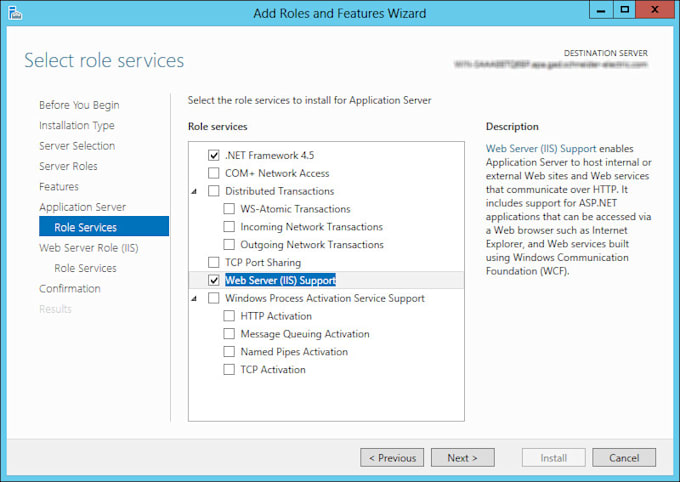Viewport: 680px width, 482px height.
Task: Tick Message Queuing Activation checkbox
Action: coord(229,334)
